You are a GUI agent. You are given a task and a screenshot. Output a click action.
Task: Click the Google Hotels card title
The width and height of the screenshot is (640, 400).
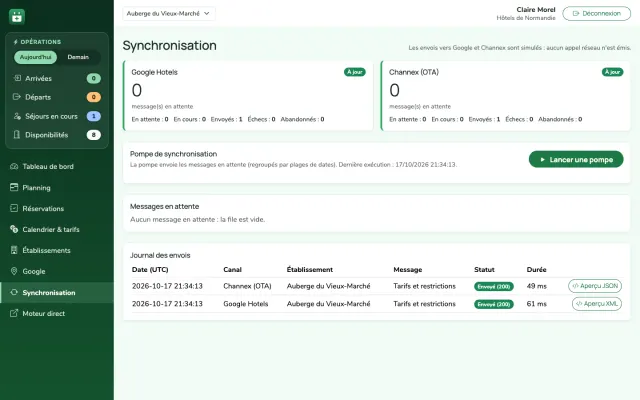(154, 72)
